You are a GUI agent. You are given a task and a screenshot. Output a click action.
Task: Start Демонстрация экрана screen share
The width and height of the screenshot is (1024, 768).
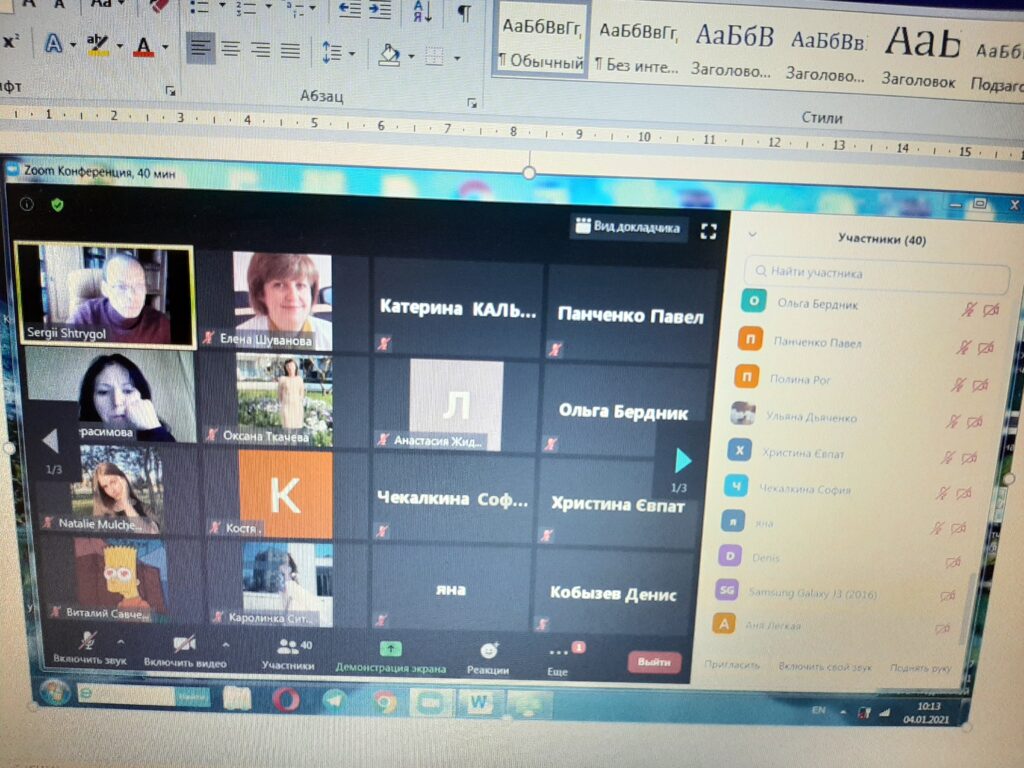click(391, 658)
